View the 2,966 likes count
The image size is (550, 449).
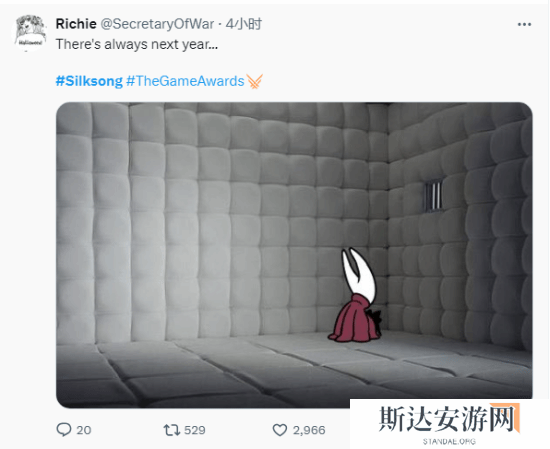[309, 430]
